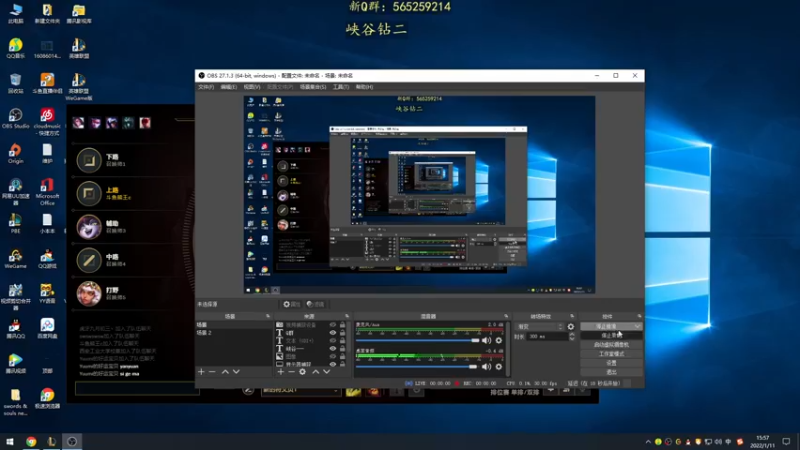
Task: Toggle visibility of 图像 source
Action: click(x=333, y=356)
